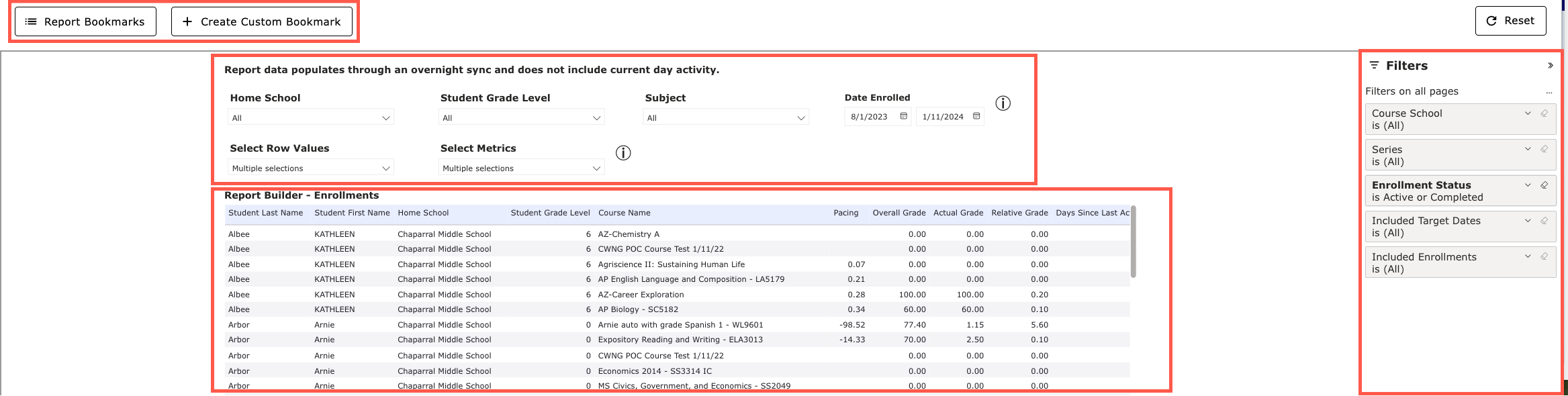Sort by Days Since Last Ac column header

point(1093,213)
